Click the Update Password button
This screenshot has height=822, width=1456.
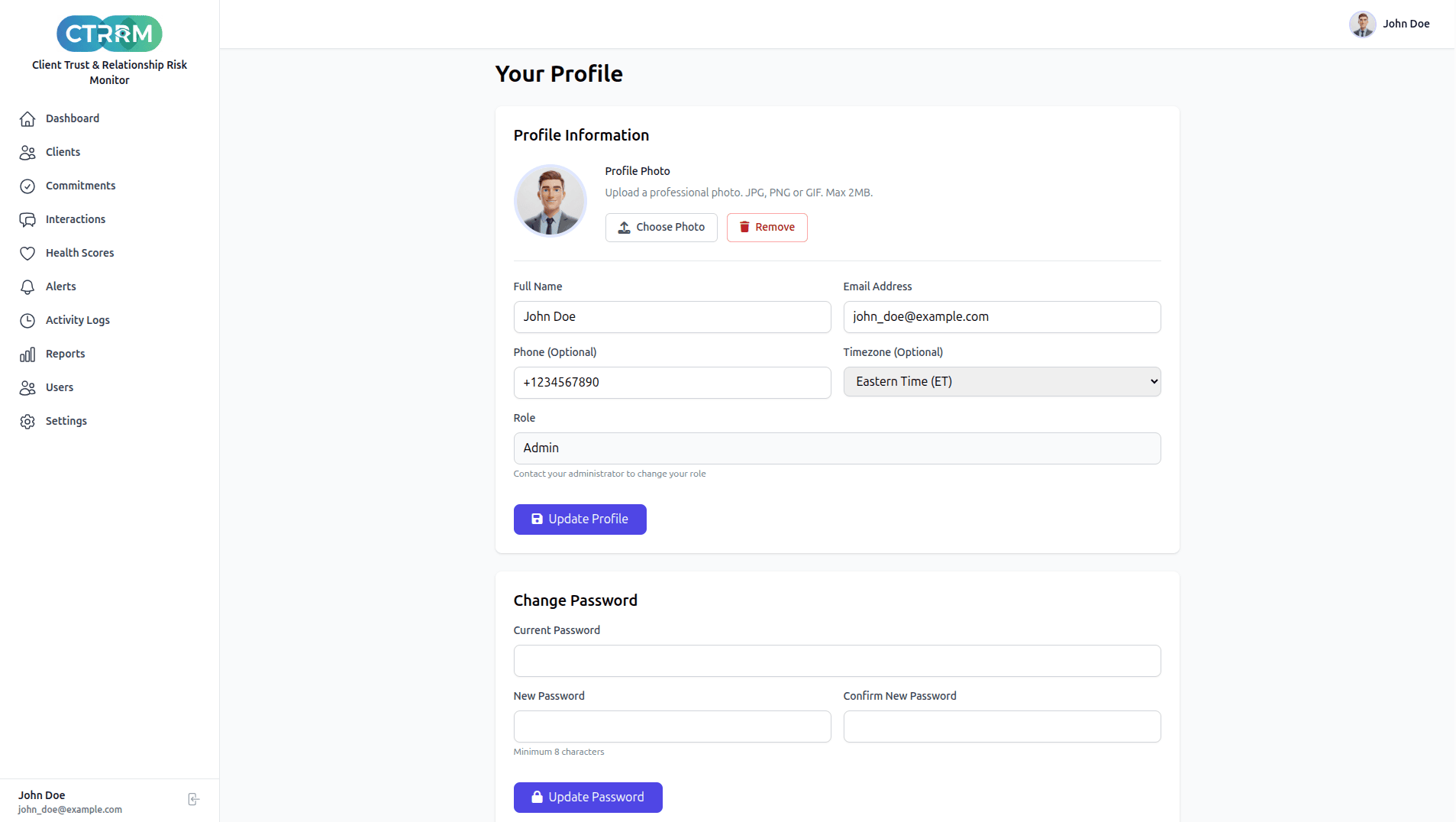[x=587, y=798]
